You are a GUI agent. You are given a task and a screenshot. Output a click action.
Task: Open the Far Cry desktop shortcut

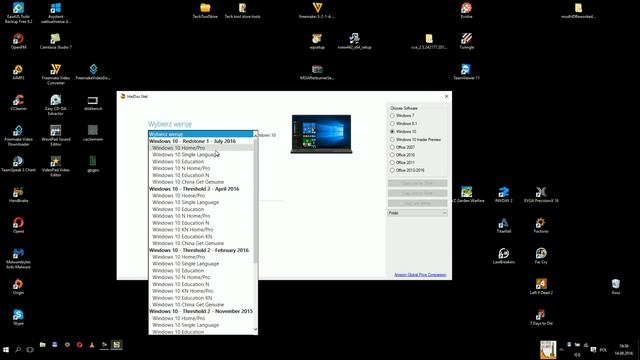(x=541, y=256)
